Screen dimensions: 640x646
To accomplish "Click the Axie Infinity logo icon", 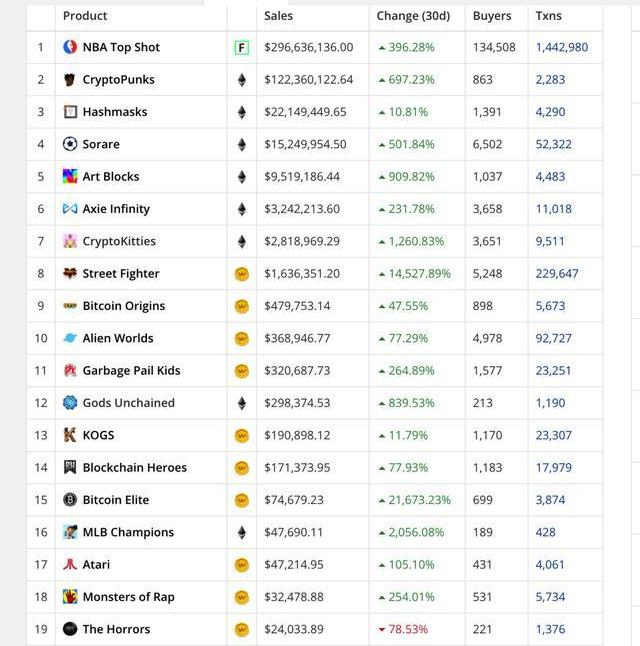I will [x=70, y=209].
